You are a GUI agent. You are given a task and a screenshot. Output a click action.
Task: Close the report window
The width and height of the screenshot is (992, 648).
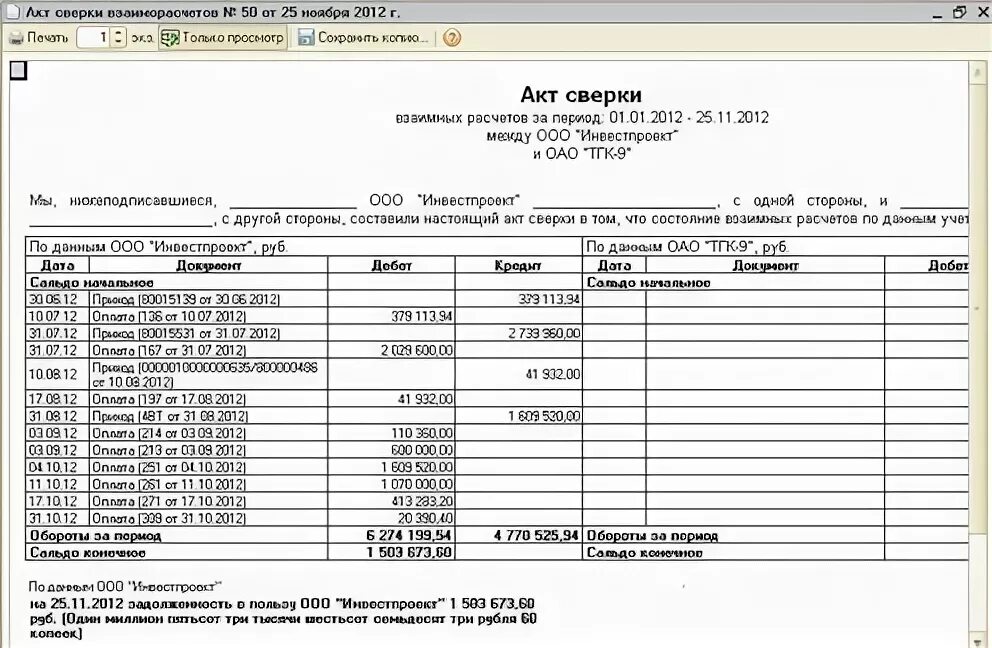(983, 13)
